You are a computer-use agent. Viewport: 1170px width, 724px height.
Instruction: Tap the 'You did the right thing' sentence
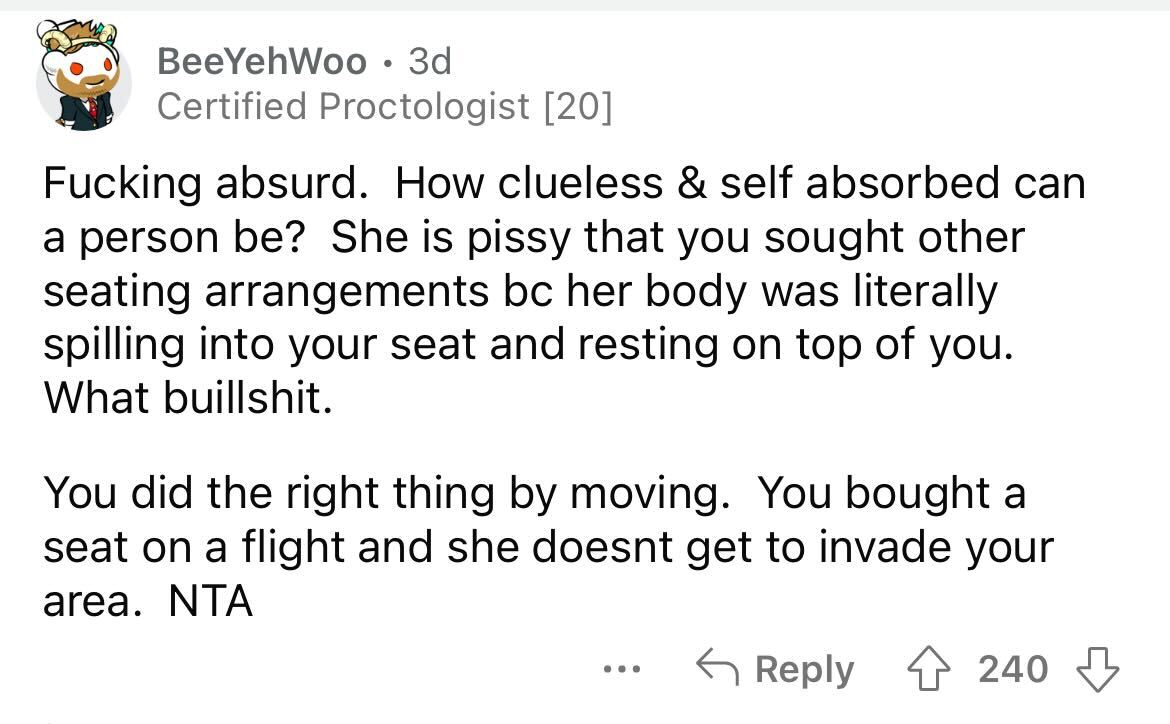[x=387, y=493]
